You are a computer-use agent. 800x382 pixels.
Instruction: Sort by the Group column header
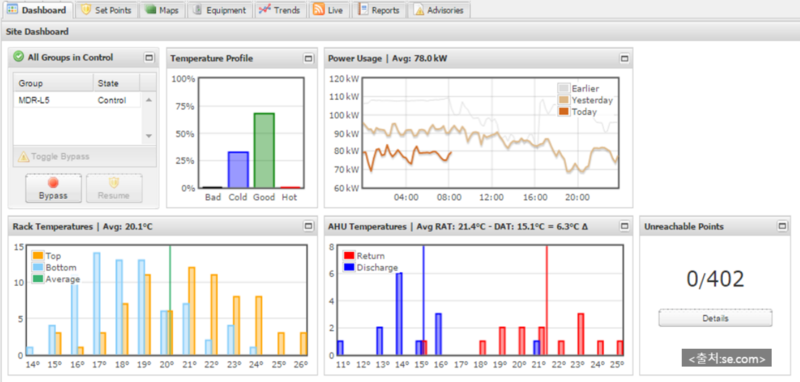pyautogui.click(x=53, y=83)
